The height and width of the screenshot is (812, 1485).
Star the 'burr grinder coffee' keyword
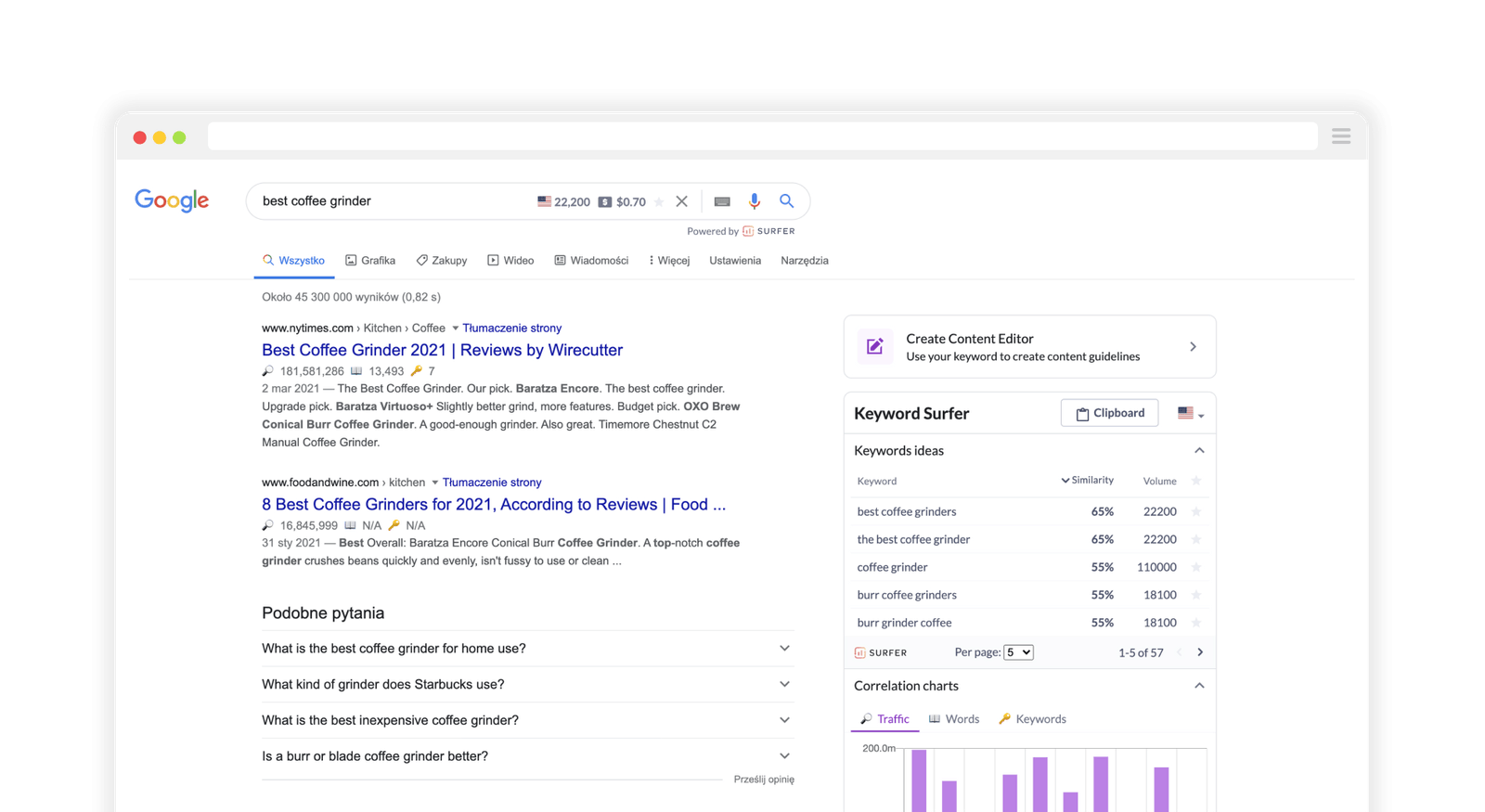click(1196, 623)
